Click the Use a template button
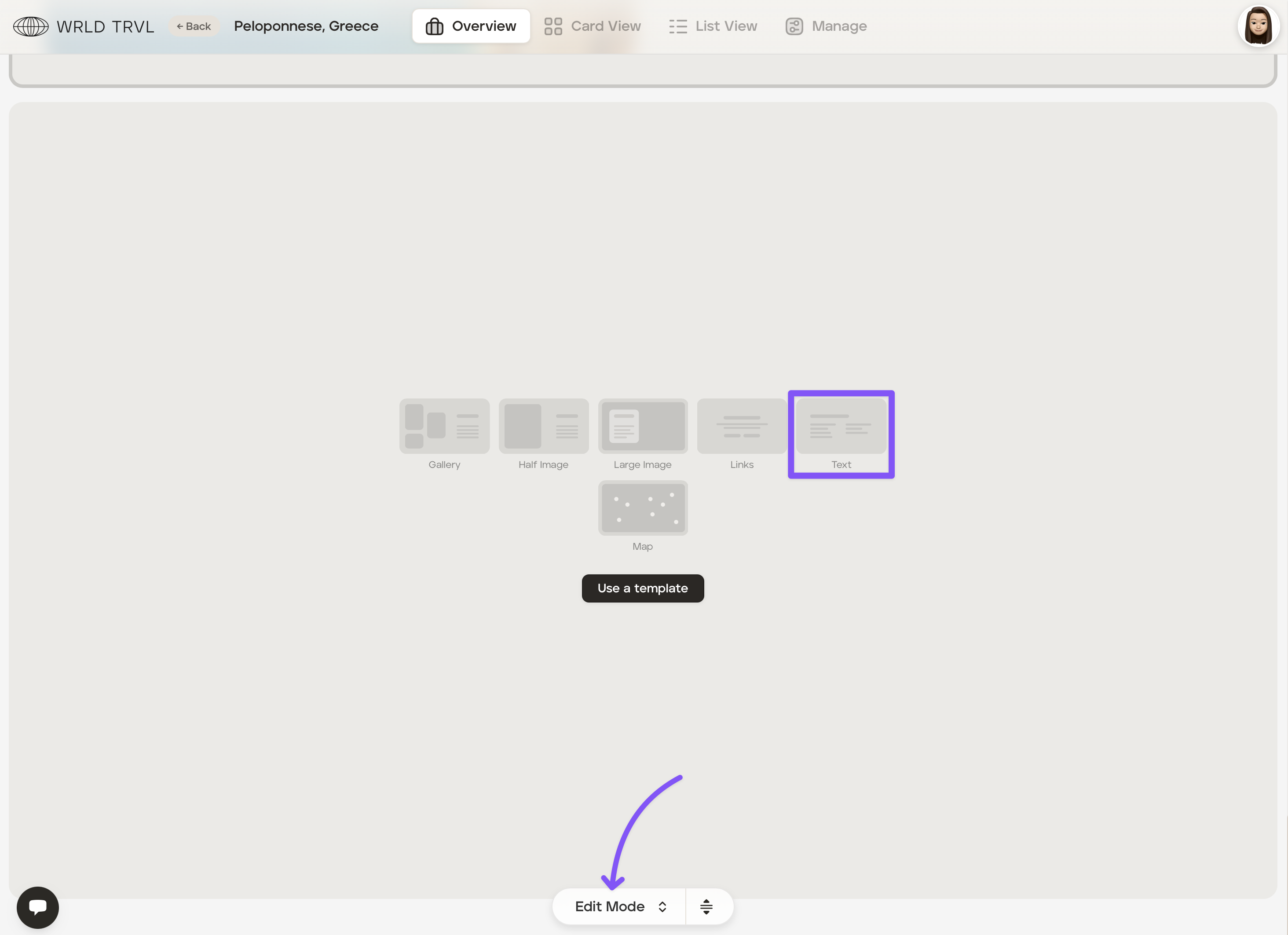Screen dimensions: 1288x935 pos(642,588)
